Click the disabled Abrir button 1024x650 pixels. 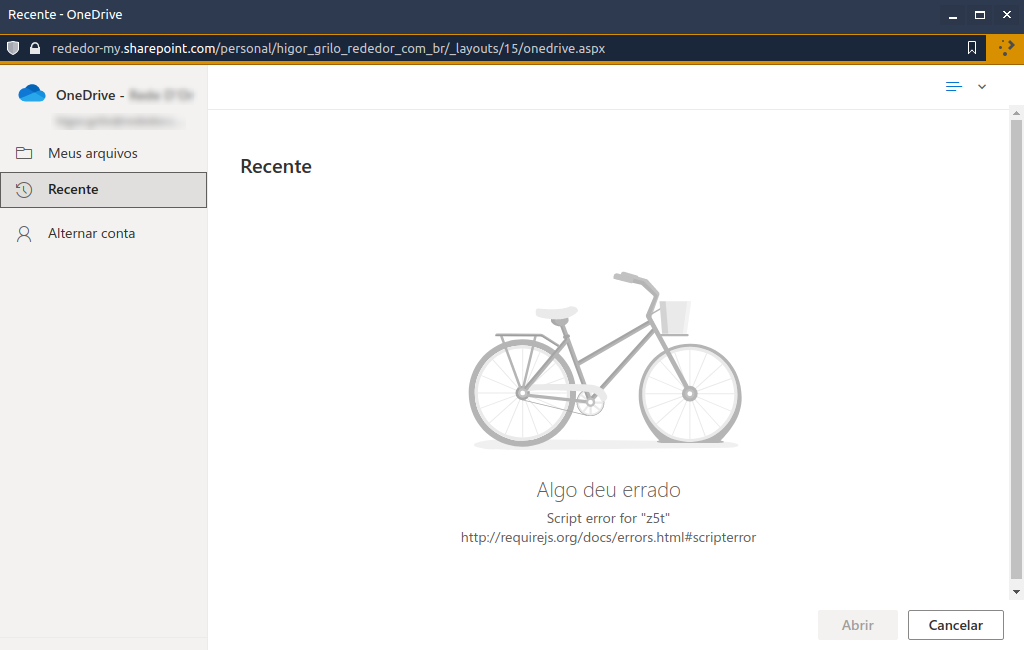pyautogui.click(x=857, y=625)
